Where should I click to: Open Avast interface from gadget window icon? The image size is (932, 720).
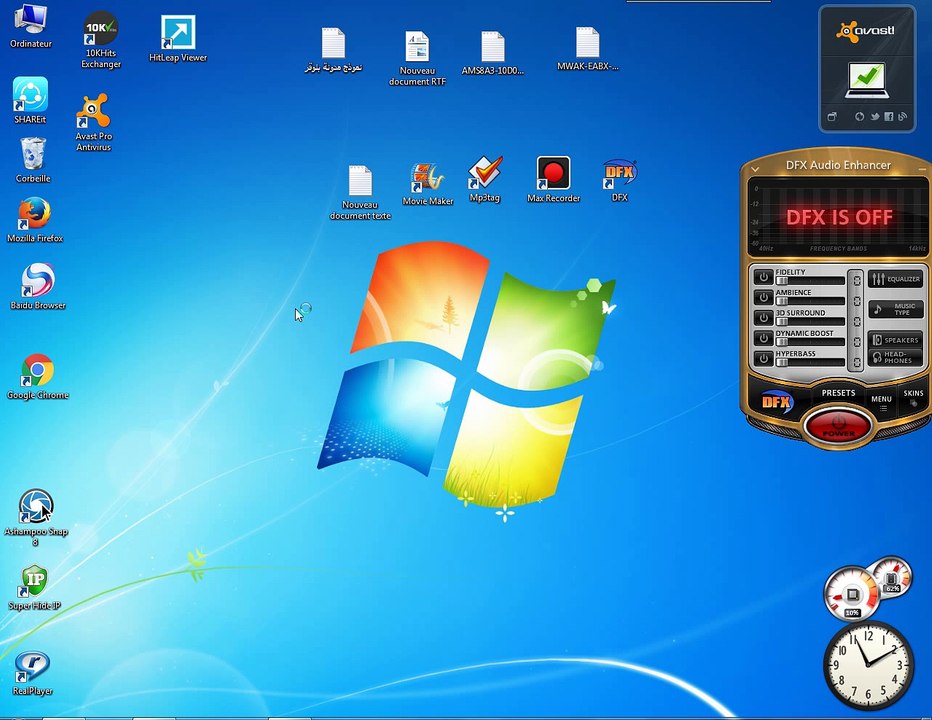(x=832, y=117)
